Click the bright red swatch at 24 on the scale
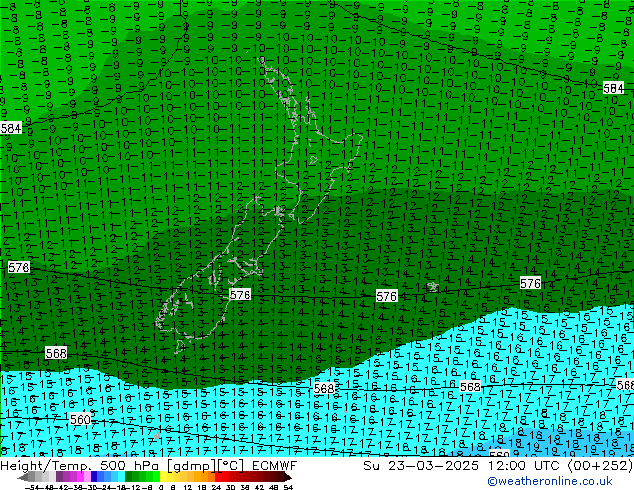The width and height of the screenshot is (634, 490). (218, 477)
